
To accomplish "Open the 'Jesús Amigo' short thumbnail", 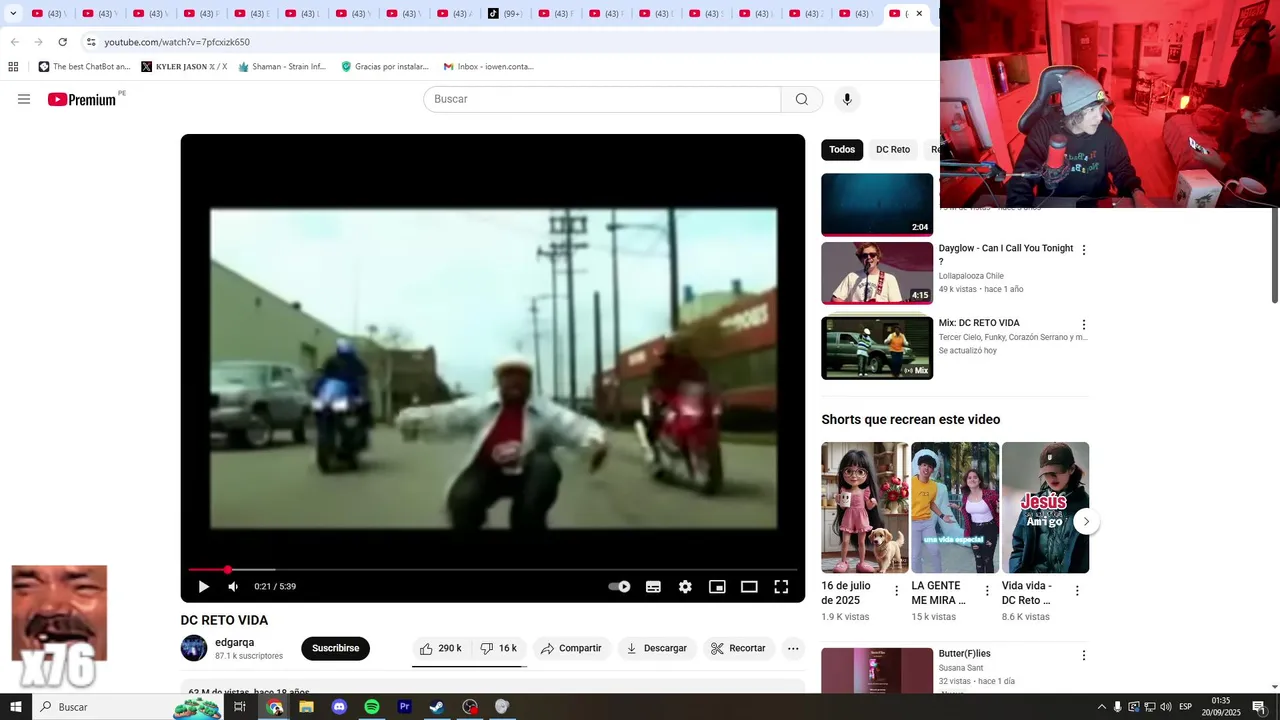I will tap(1045, 508).
